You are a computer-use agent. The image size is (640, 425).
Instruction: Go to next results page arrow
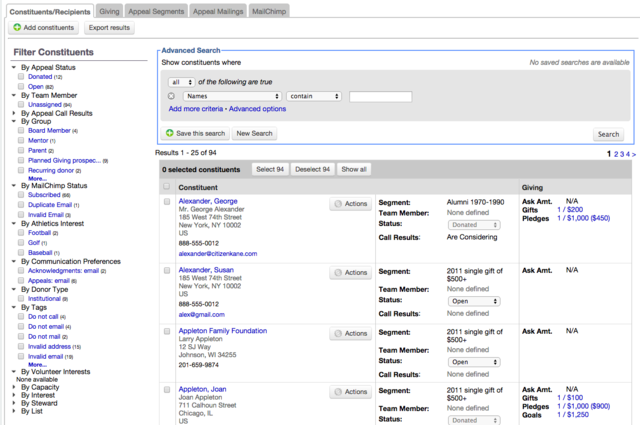click(634, 154)
